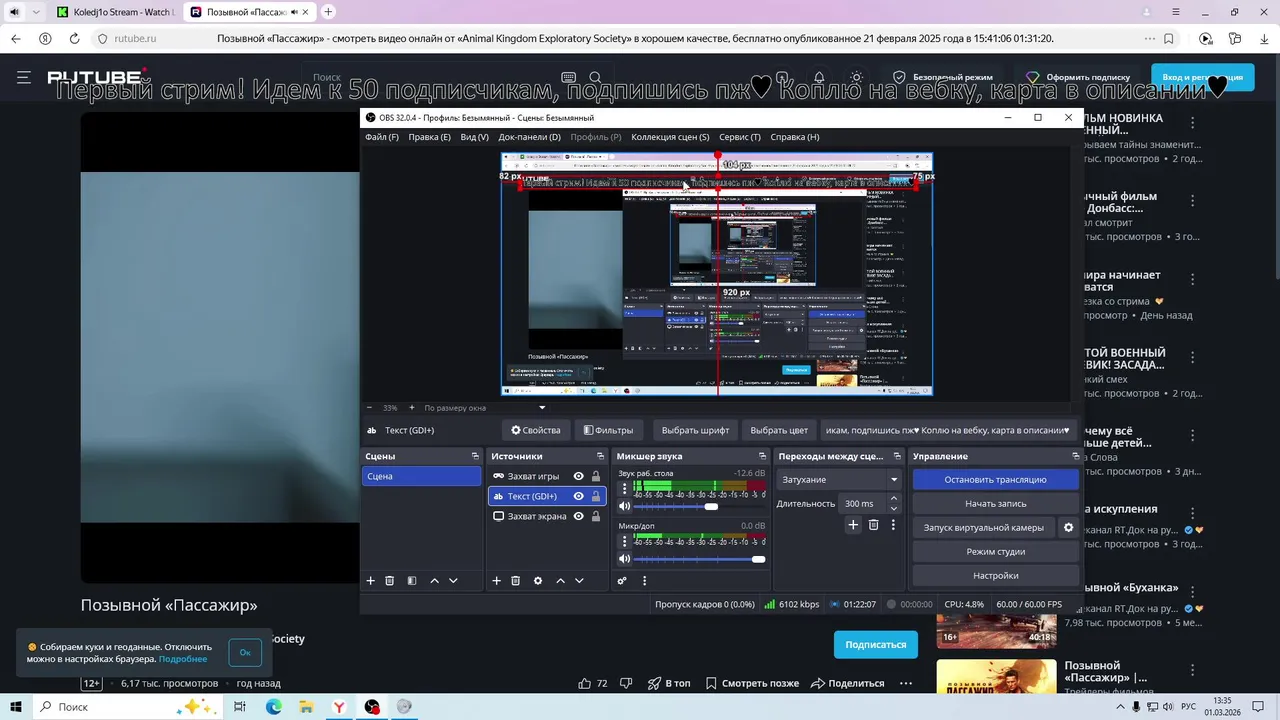
Task: Undock the Сцены panel
Action: coord(475,456)
